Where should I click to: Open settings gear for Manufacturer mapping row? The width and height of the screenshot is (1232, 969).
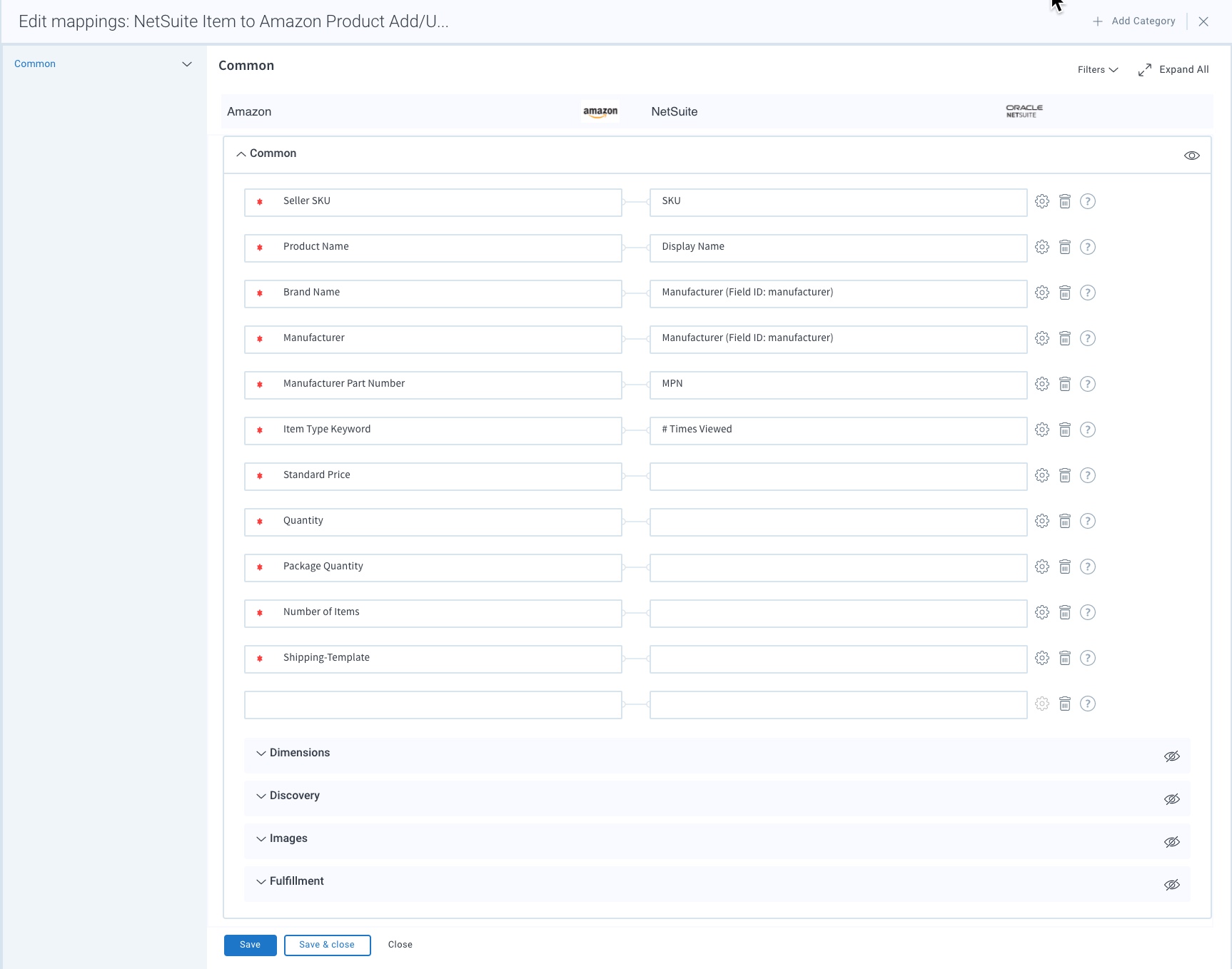(1042, 338)
